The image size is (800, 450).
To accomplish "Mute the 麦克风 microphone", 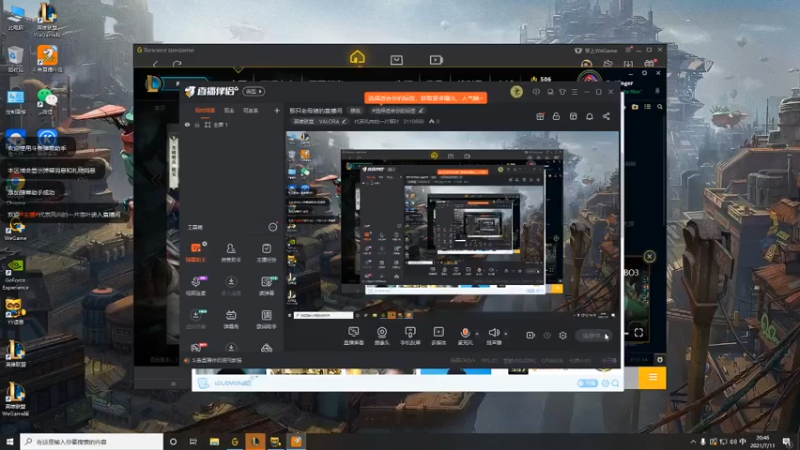I will 465,336.
